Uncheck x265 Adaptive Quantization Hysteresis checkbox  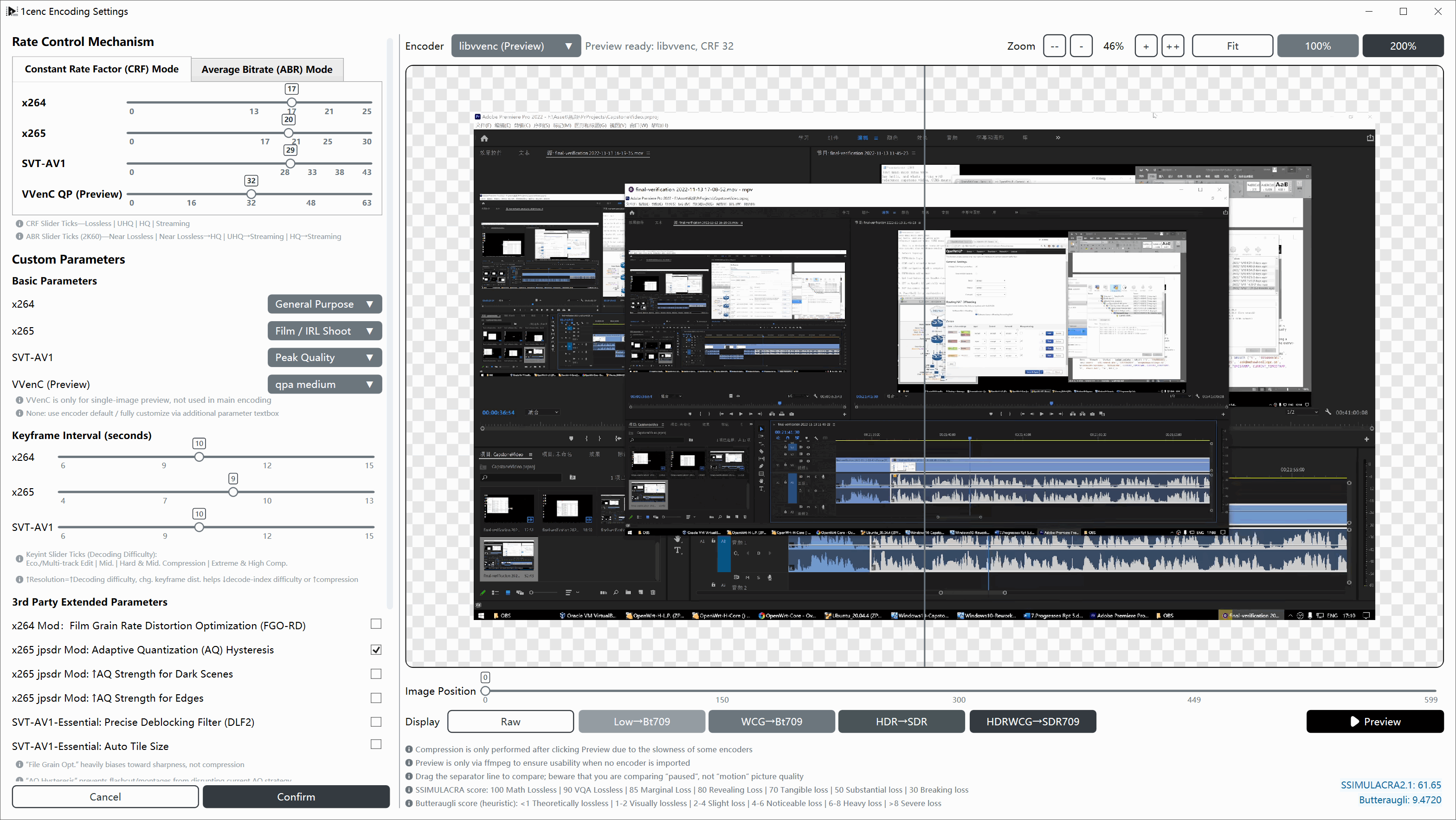[376, 650]
